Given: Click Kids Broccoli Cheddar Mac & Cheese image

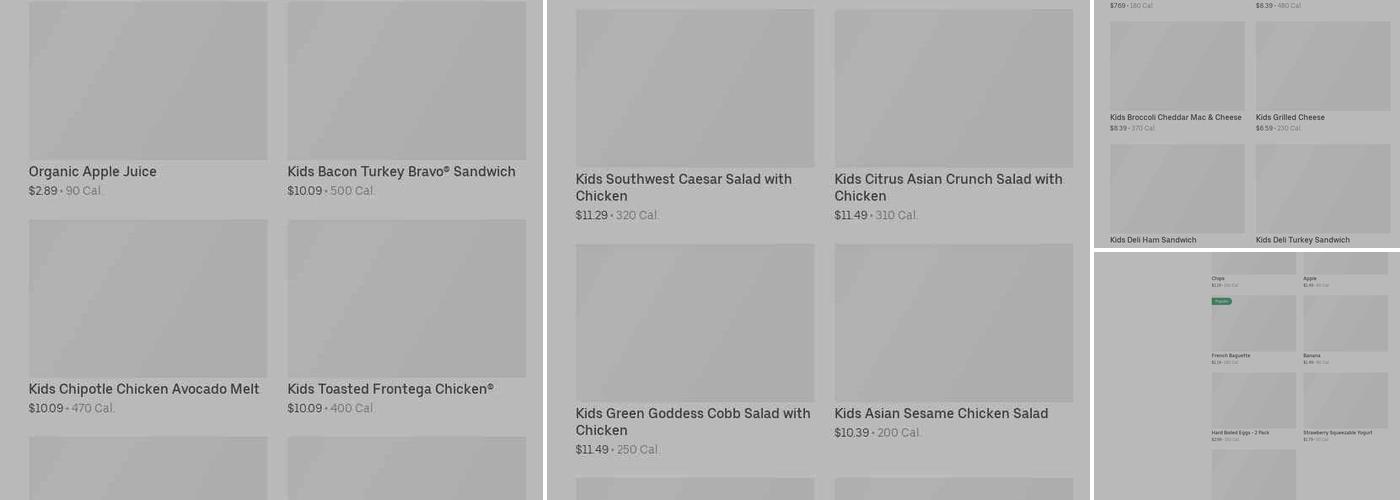Looking at the screenshot, I should point(1177,66).
